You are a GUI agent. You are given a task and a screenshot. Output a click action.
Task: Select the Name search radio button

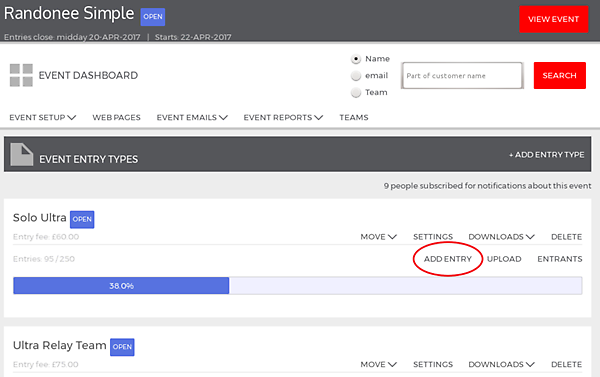tap(356, 59)
